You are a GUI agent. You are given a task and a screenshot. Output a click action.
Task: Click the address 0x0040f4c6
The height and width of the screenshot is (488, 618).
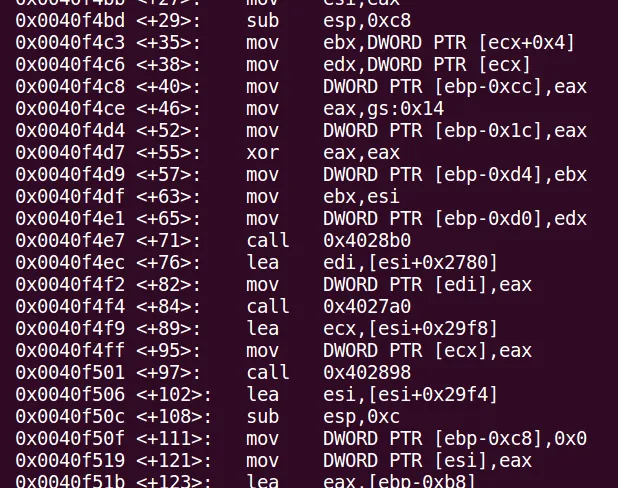(x=70, y=65)
